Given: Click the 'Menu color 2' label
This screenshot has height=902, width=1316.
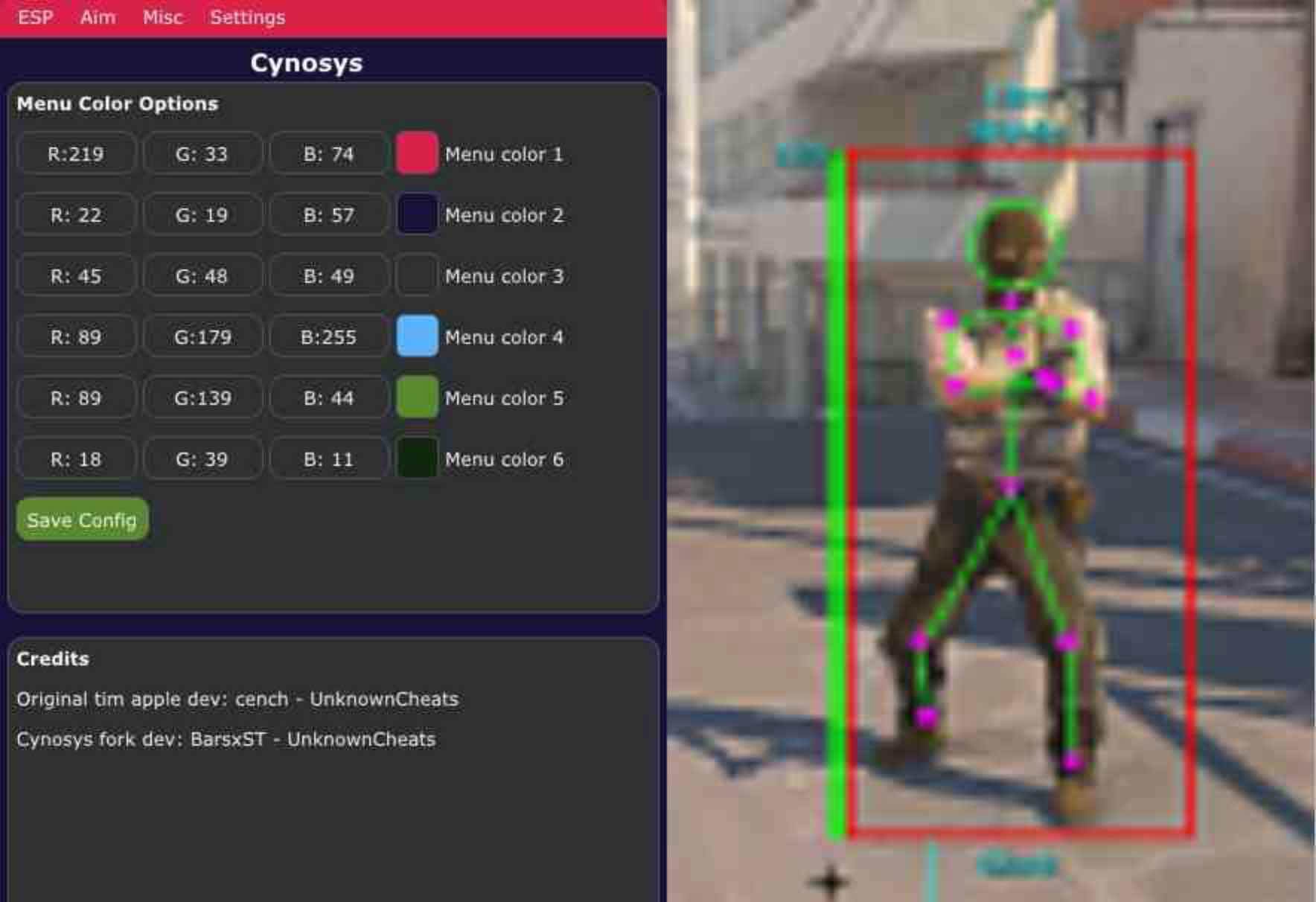Looking at the screenshot, I should click(x=504, y=215).
